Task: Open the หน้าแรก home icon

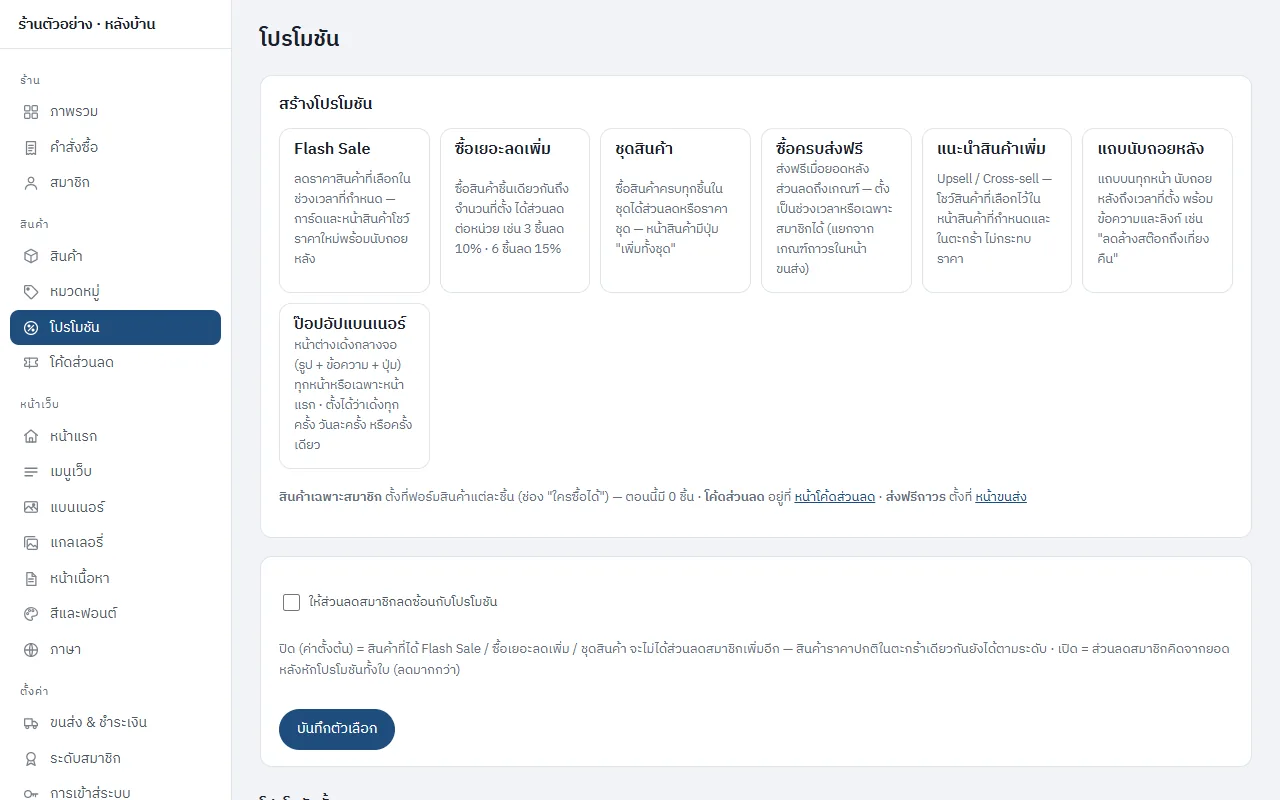Action: (31, 436)
